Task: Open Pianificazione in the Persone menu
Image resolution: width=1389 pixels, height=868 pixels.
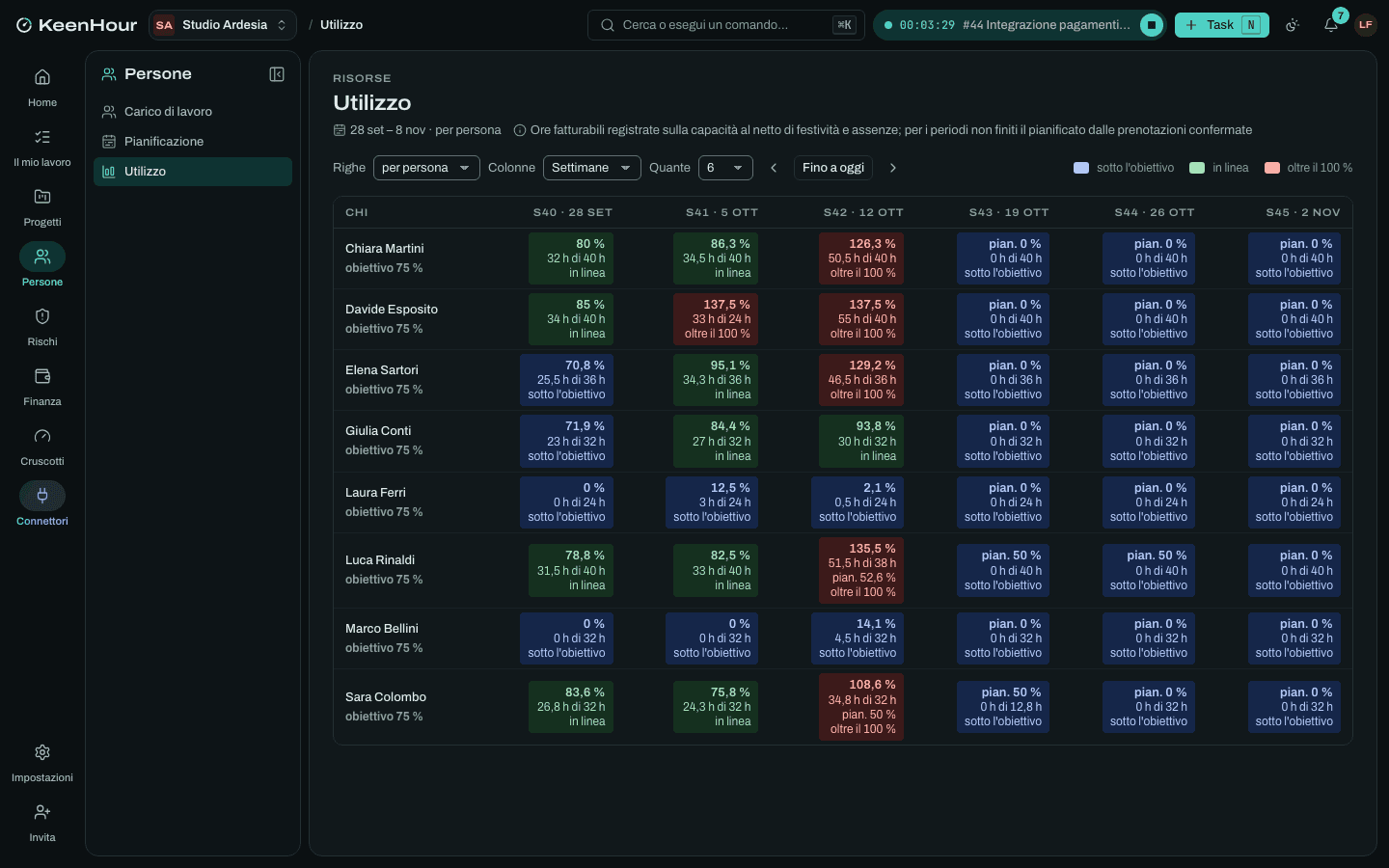Action: tap(193, 142)
